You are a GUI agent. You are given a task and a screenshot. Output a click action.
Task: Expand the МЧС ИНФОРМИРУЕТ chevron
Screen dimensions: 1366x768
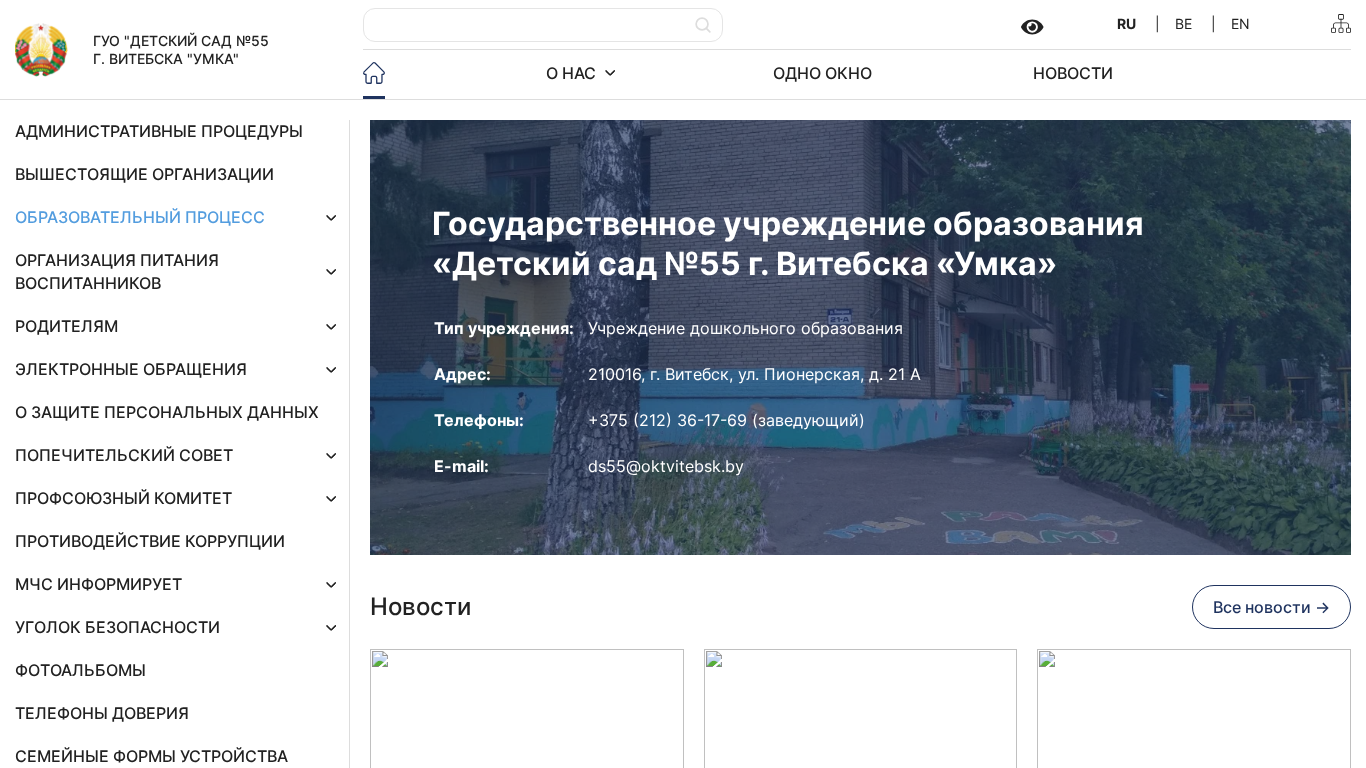[331, 585]
